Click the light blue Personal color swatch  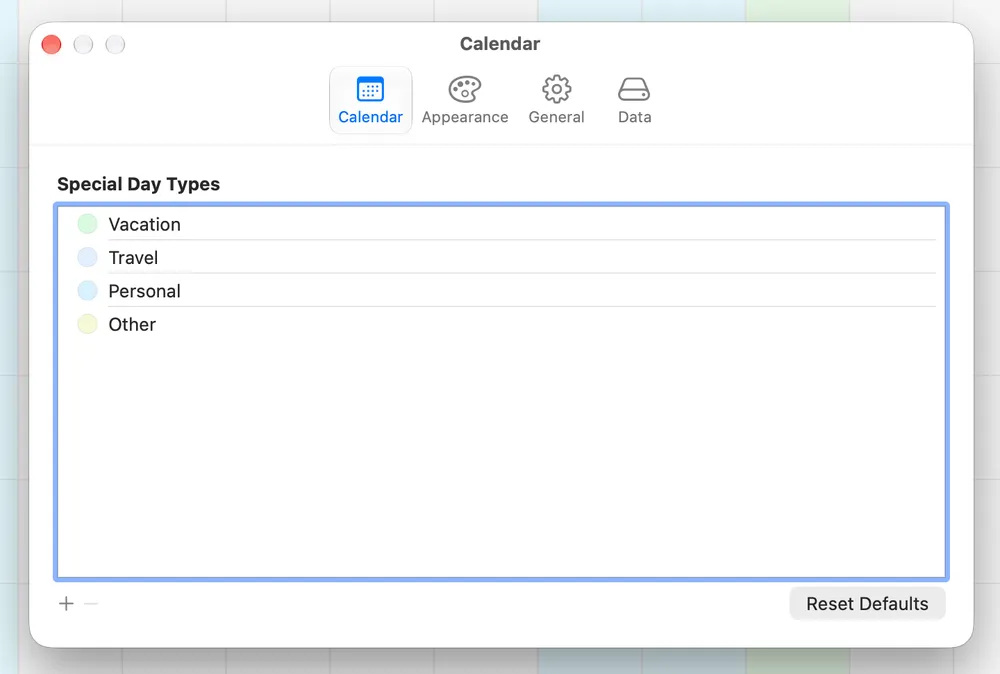pos(87,291)
